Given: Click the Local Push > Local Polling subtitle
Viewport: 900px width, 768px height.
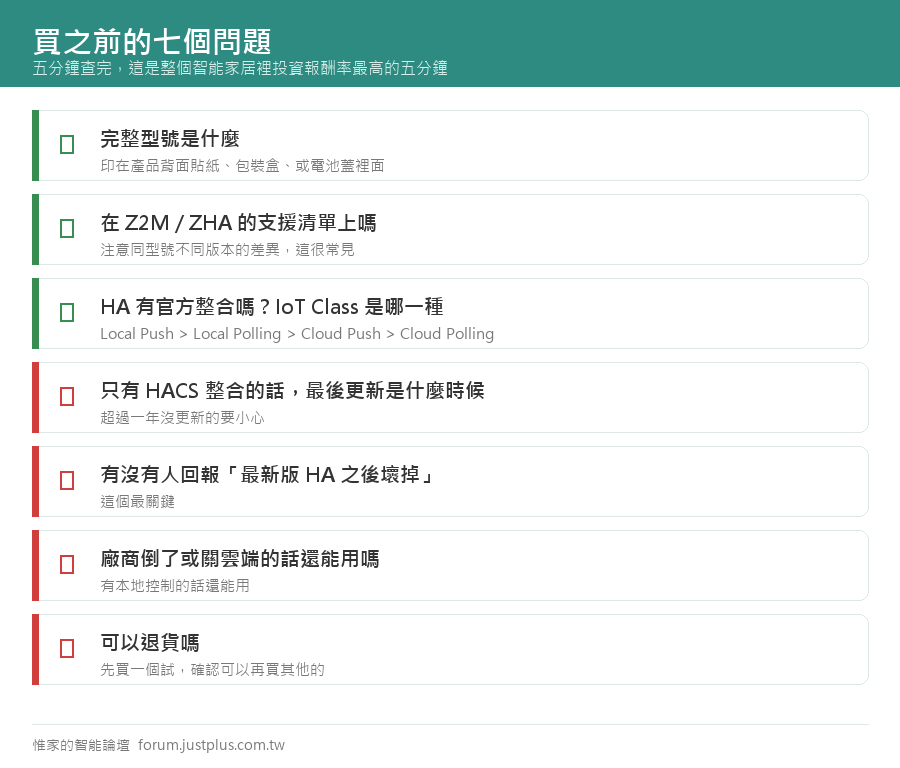Looking at the screenshot, I should (297, 333).
